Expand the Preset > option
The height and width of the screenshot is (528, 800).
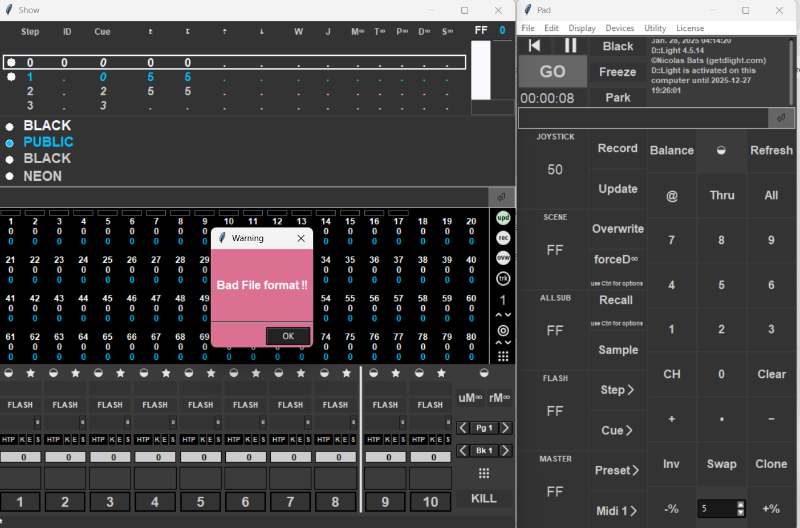click(x=617, y=470)
